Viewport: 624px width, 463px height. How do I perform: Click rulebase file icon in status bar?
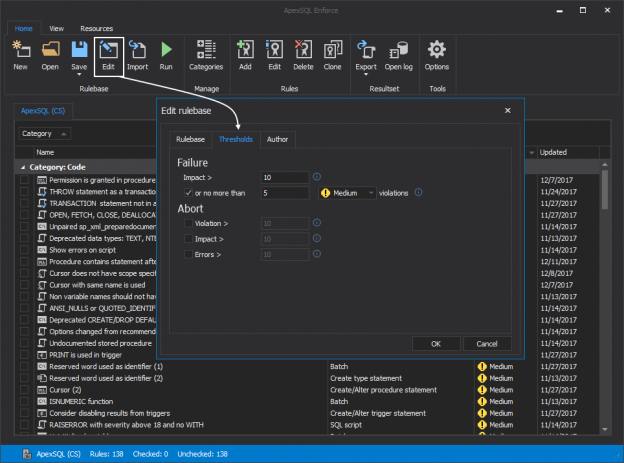[x=27, y=454]
